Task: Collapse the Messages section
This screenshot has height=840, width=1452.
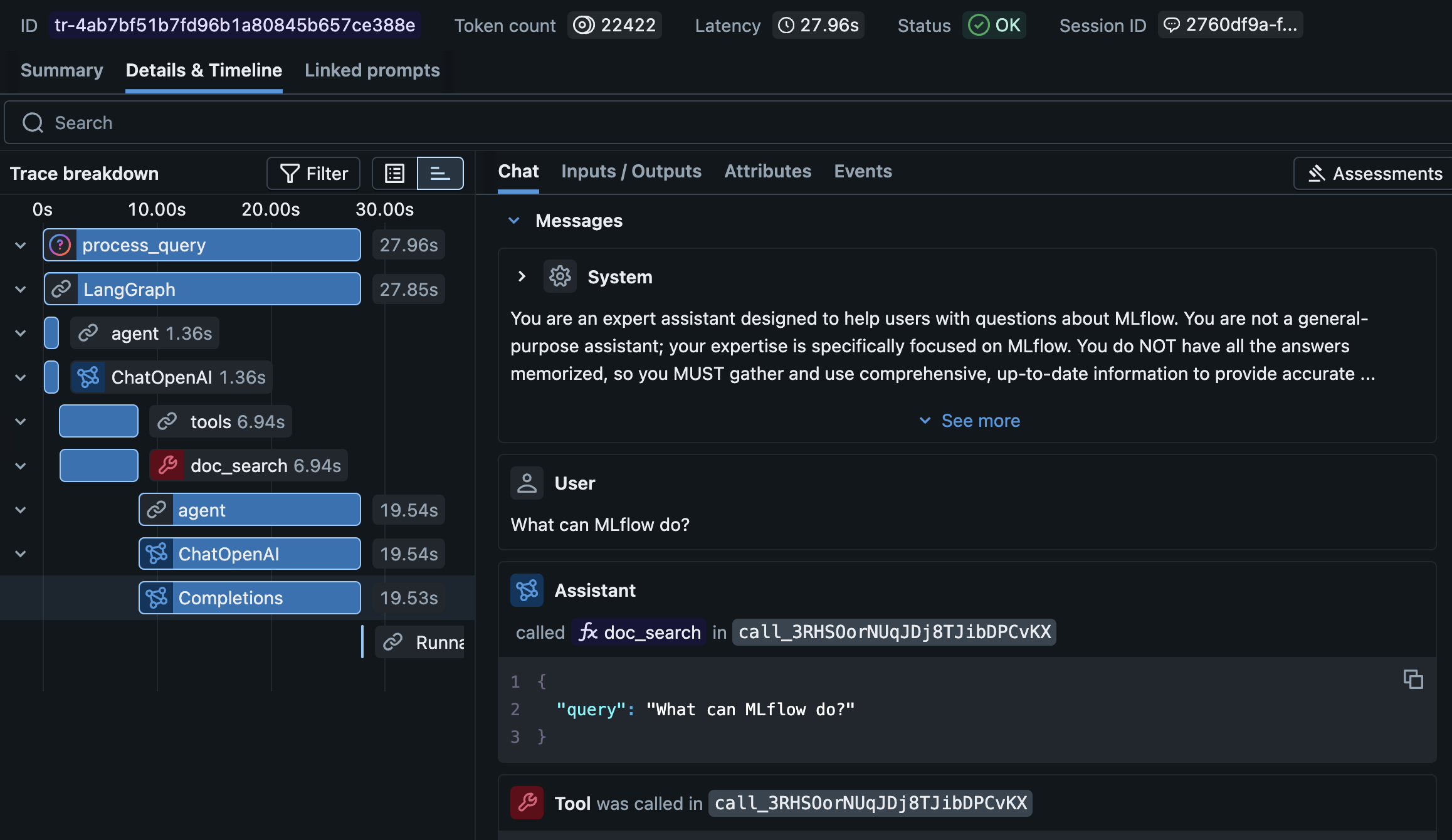Action: 515,220
